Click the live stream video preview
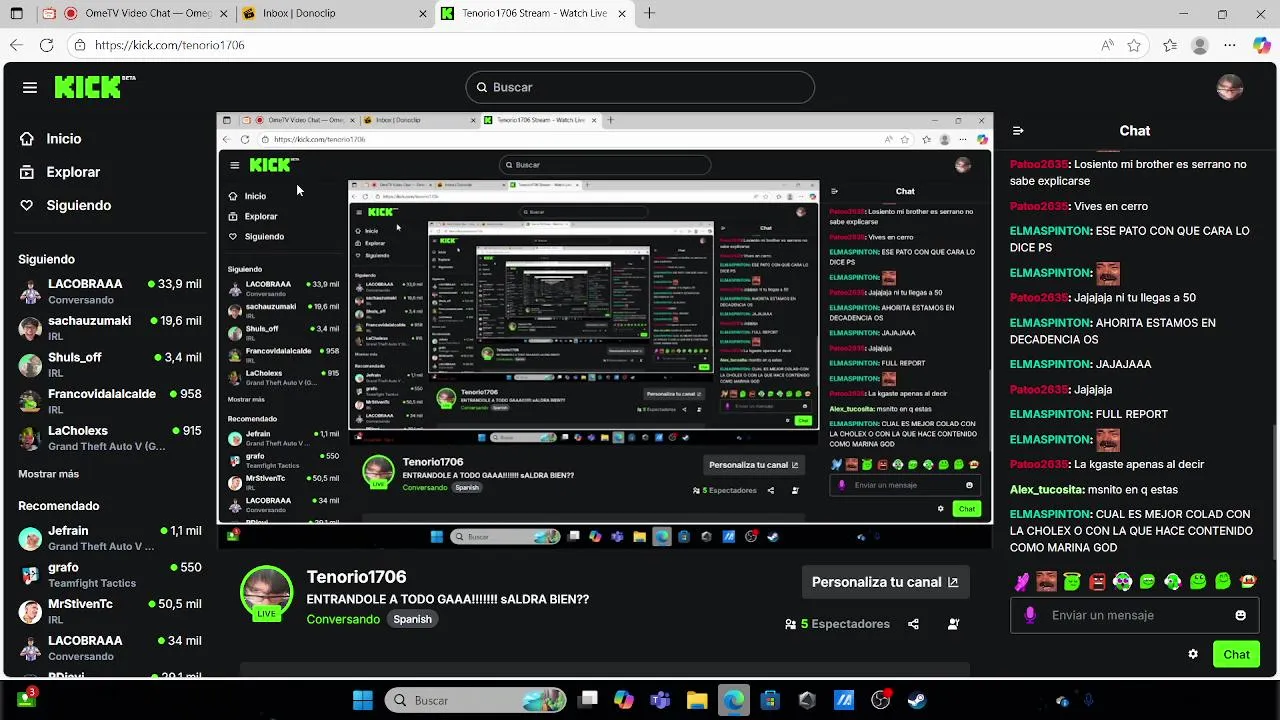Image resolution: width=1280 pixels, height=720 pixels. [605, 330]
